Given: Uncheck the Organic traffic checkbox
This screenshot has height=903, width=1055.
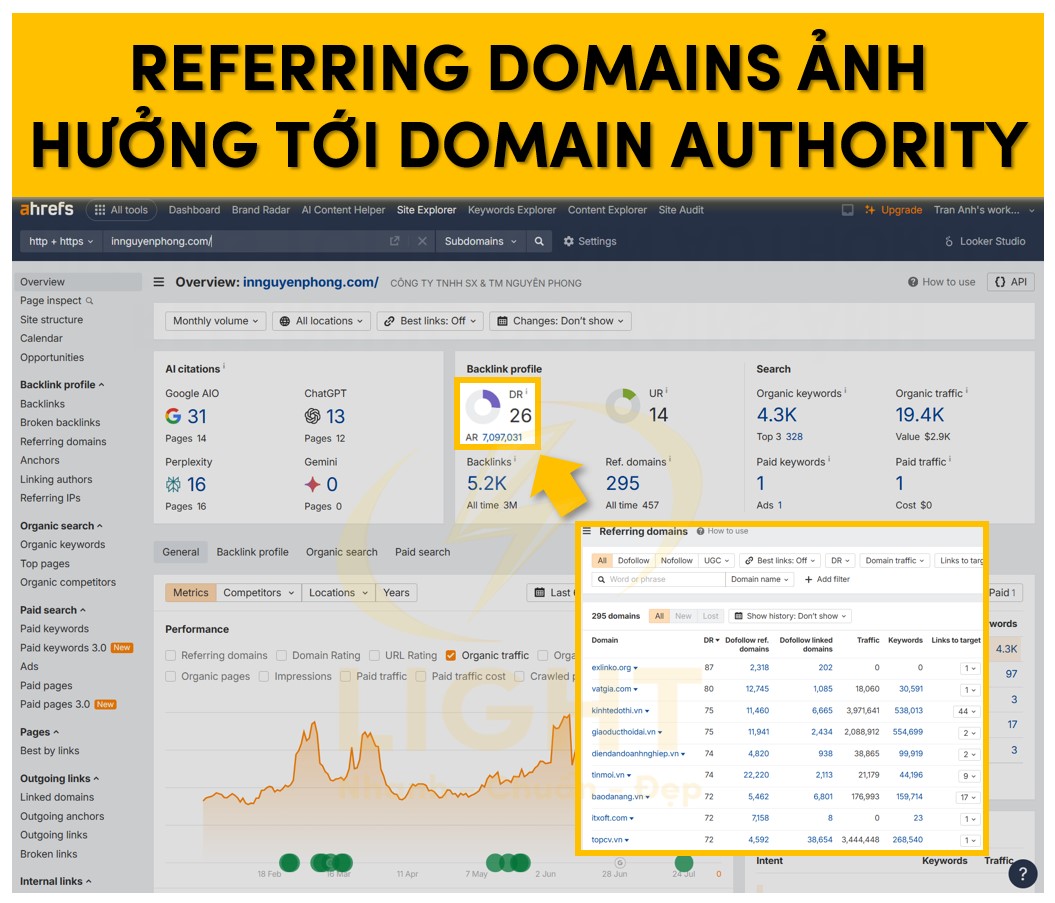Looking at the screenshot, I should (451, 655).
